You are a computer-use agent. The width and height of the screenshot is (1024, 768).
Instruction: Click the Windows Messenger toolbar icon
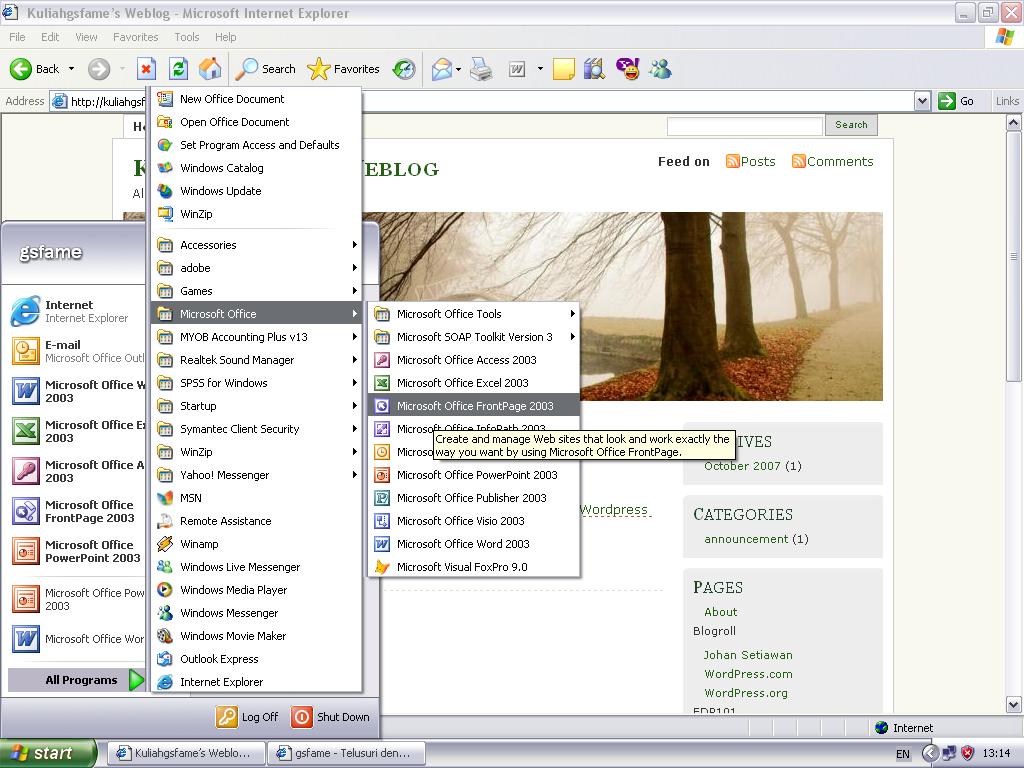click(660, 69)
